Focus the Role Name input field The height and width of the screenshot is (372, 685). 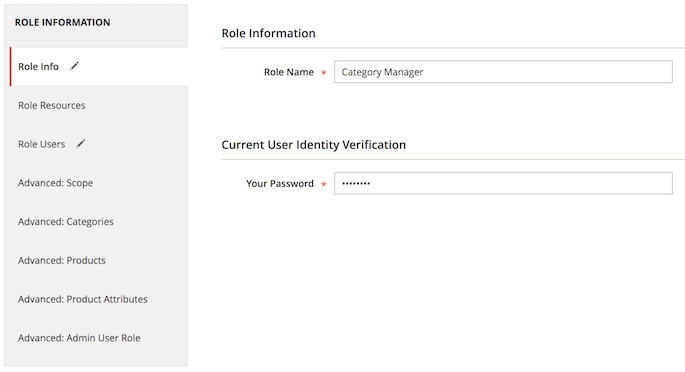pos(503,72)
